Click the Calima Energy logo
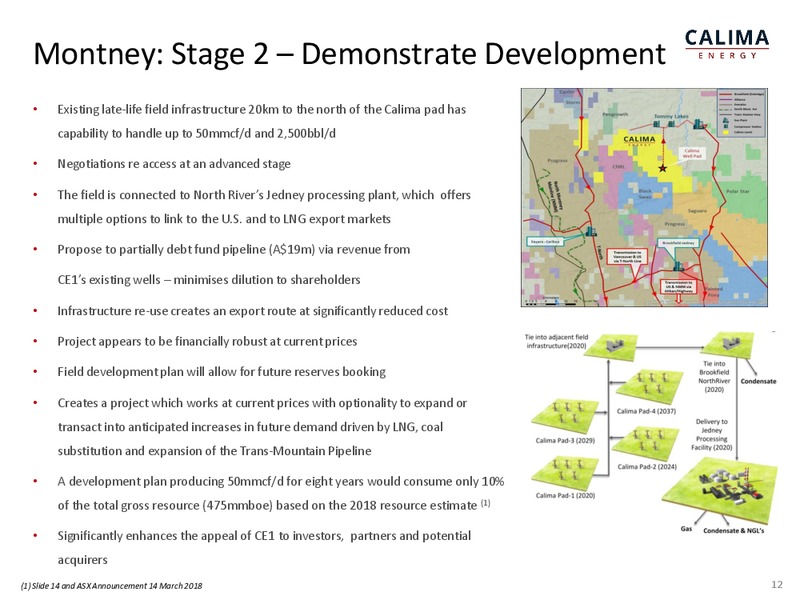Viewport: 800px width, 600px height. pyautogui.click(x=727, y=44)
